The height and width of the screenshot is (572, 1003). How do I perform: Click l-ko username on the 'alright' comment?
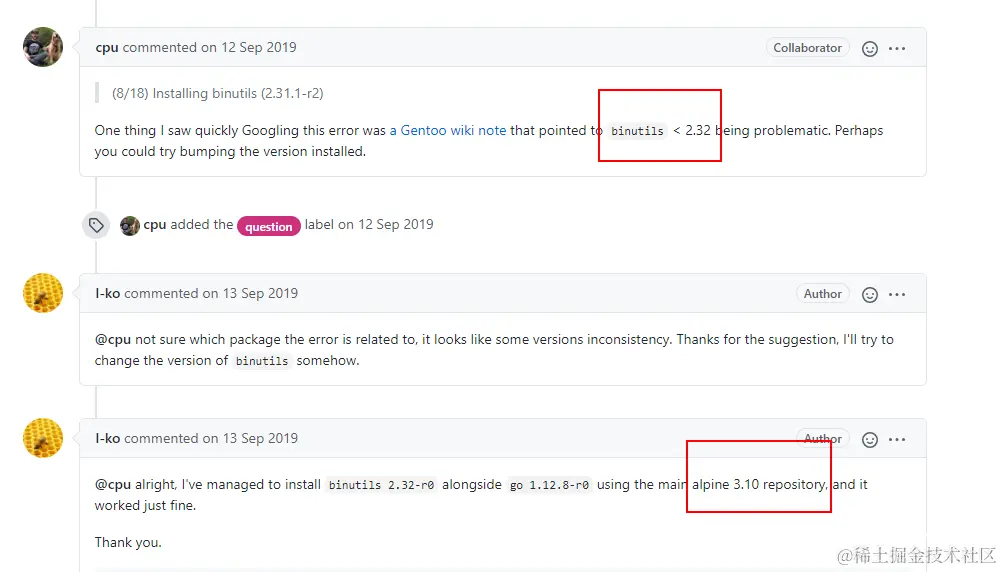pos(107,438)
